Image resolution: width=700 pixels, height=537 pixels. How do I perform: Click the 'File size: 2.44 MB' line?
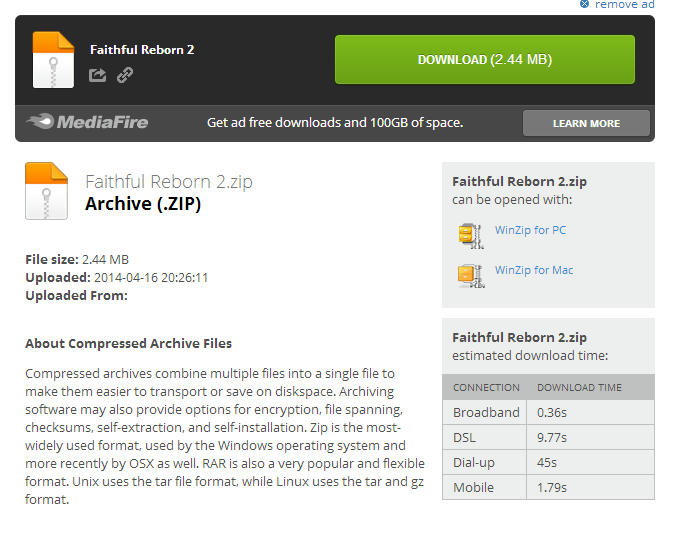pyautogui.click(x=77, y=259)
